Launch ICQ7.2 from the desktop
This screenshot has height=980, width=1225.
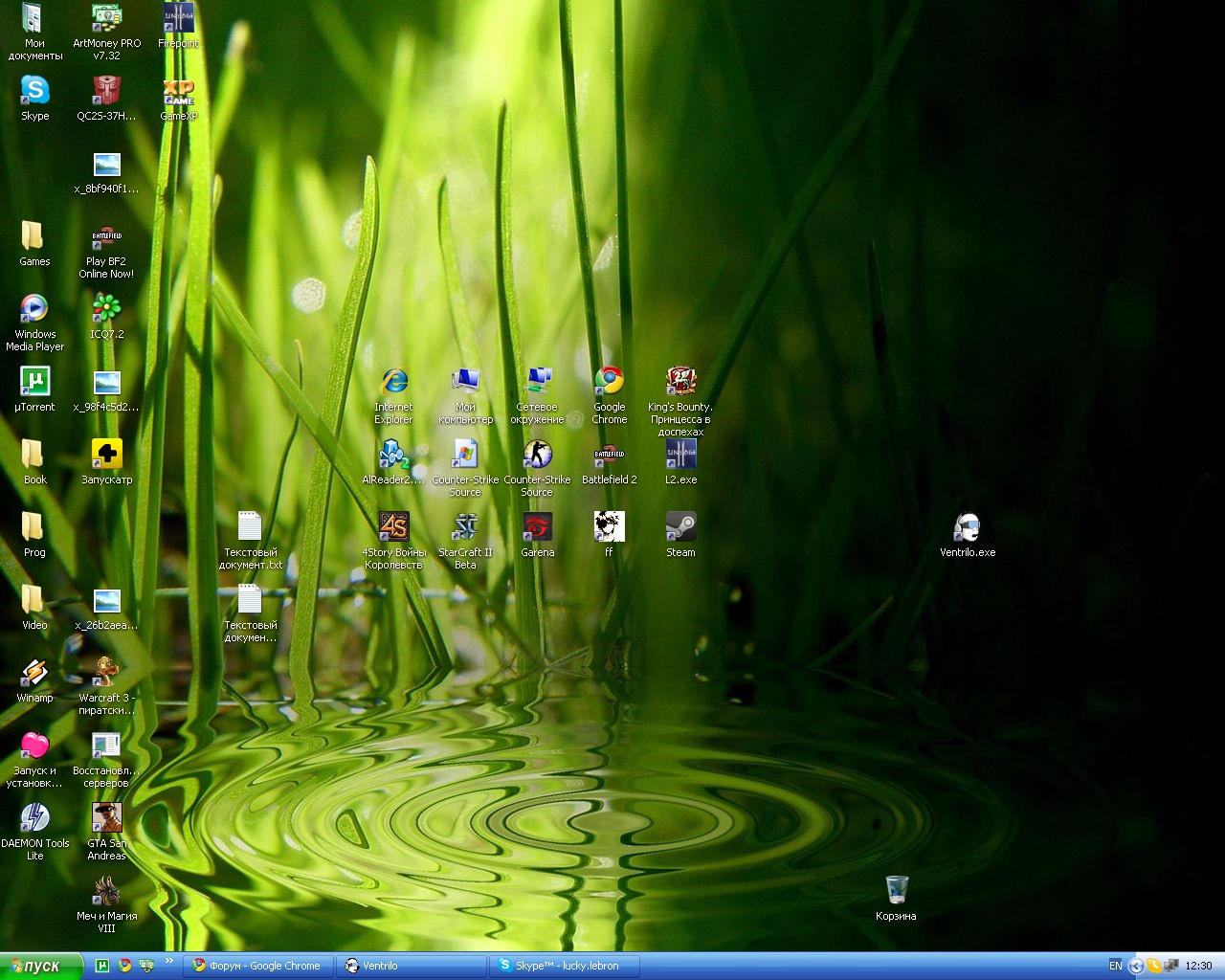tap(106, 317)
